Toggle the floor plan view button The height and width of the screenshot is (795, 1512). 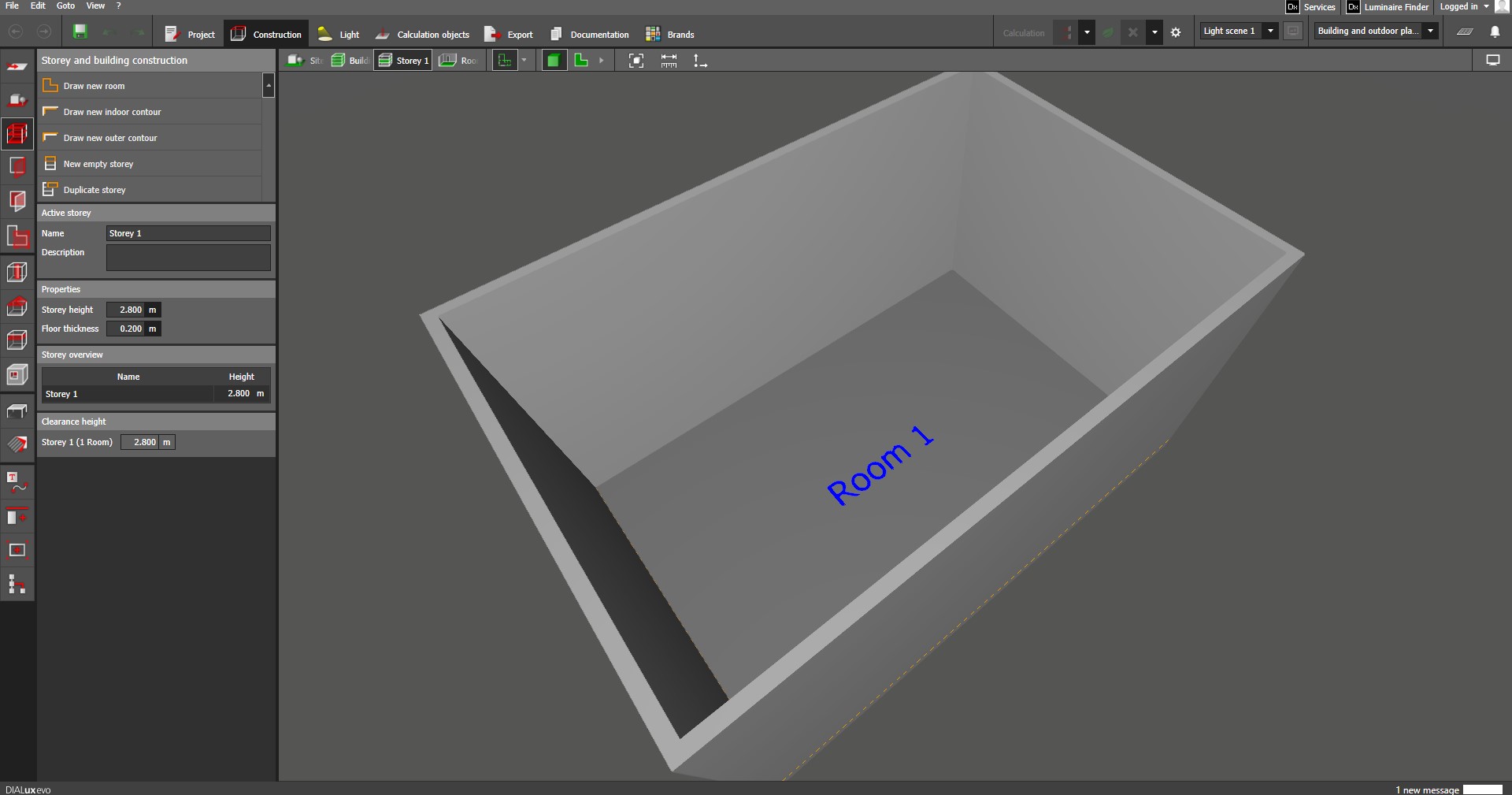tap(582, 61)
